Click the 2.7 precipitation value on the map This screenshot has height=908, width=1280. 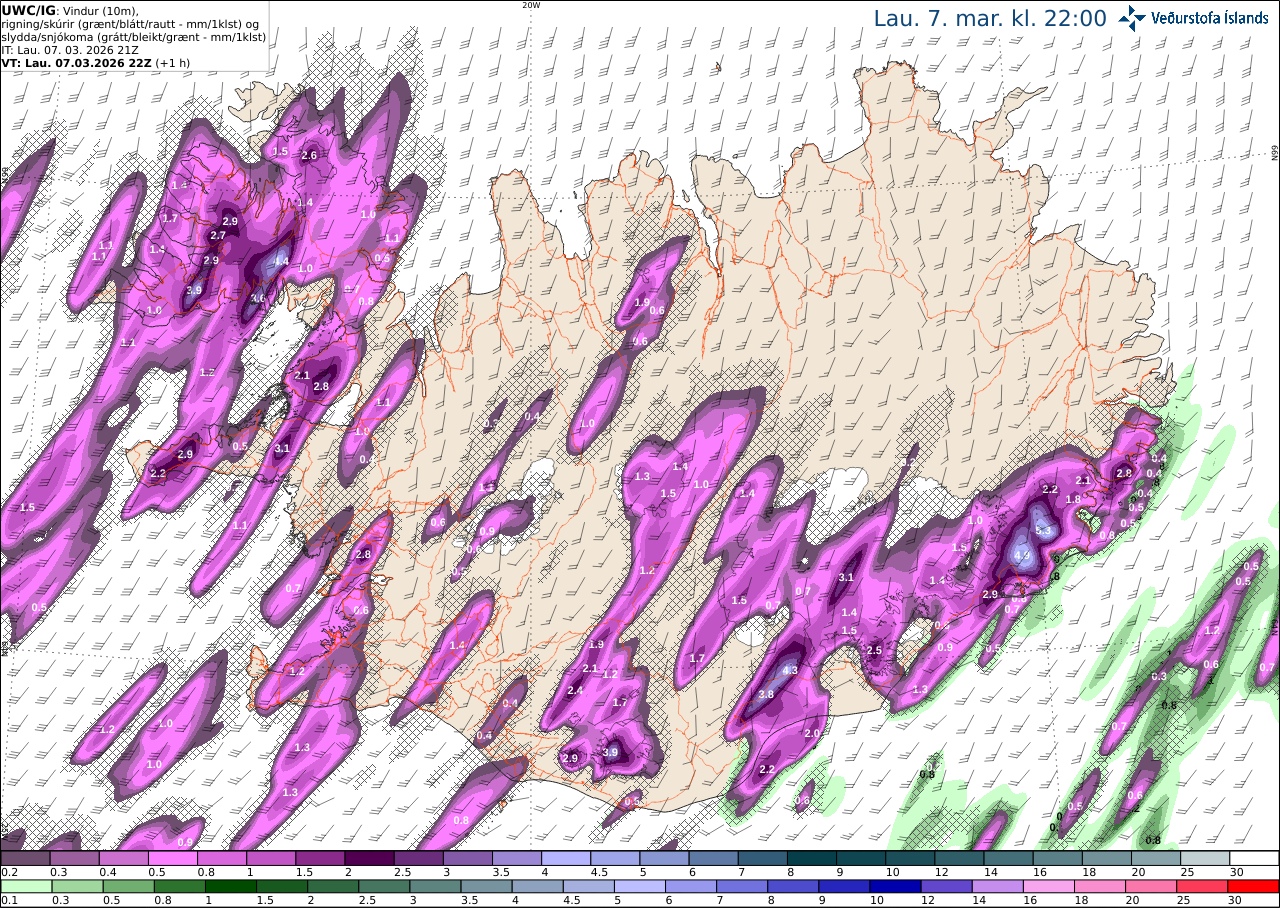[218, 235]
